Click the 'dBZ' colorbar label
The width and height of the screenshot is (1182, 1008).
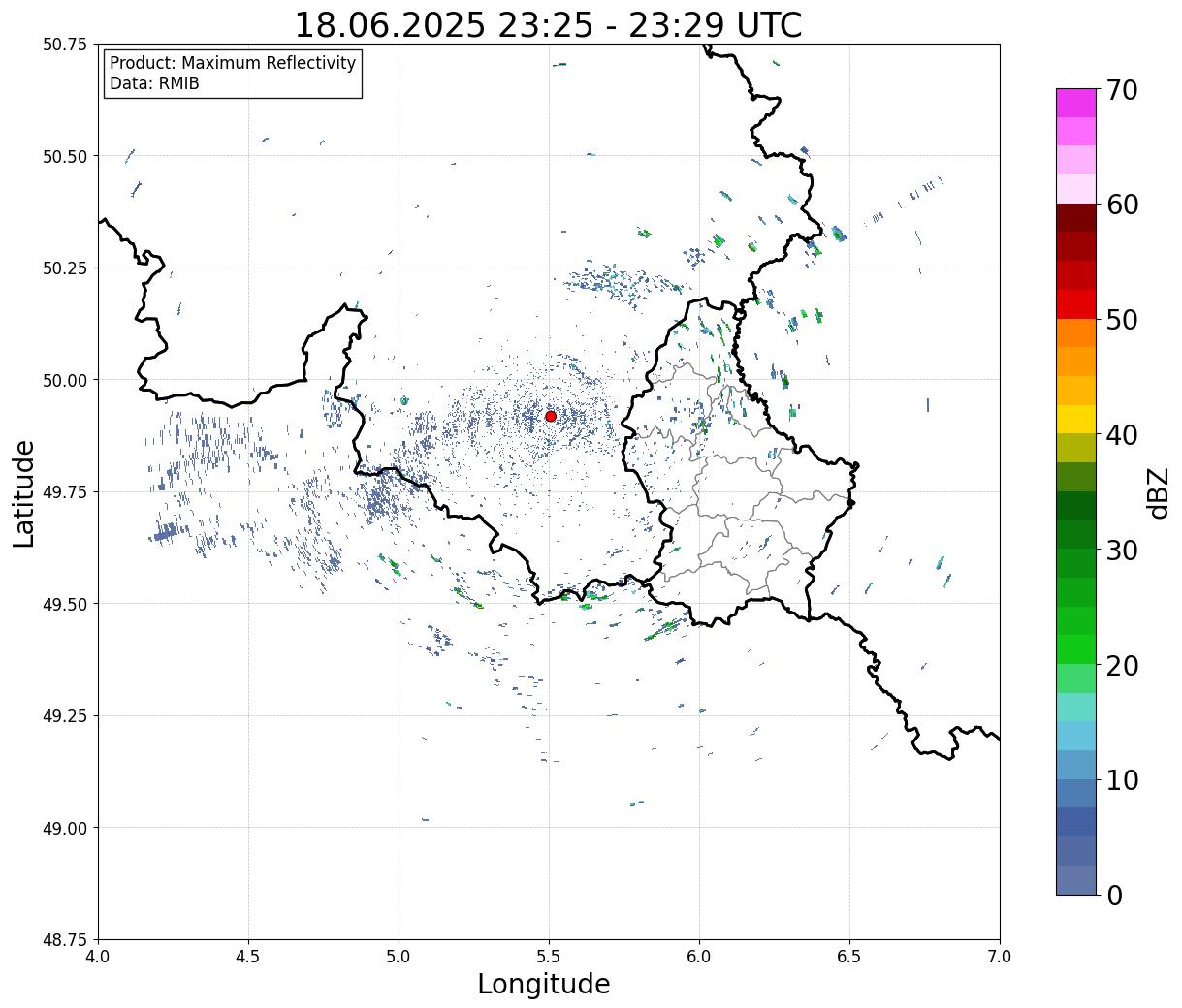click(x=1158, y=492)
